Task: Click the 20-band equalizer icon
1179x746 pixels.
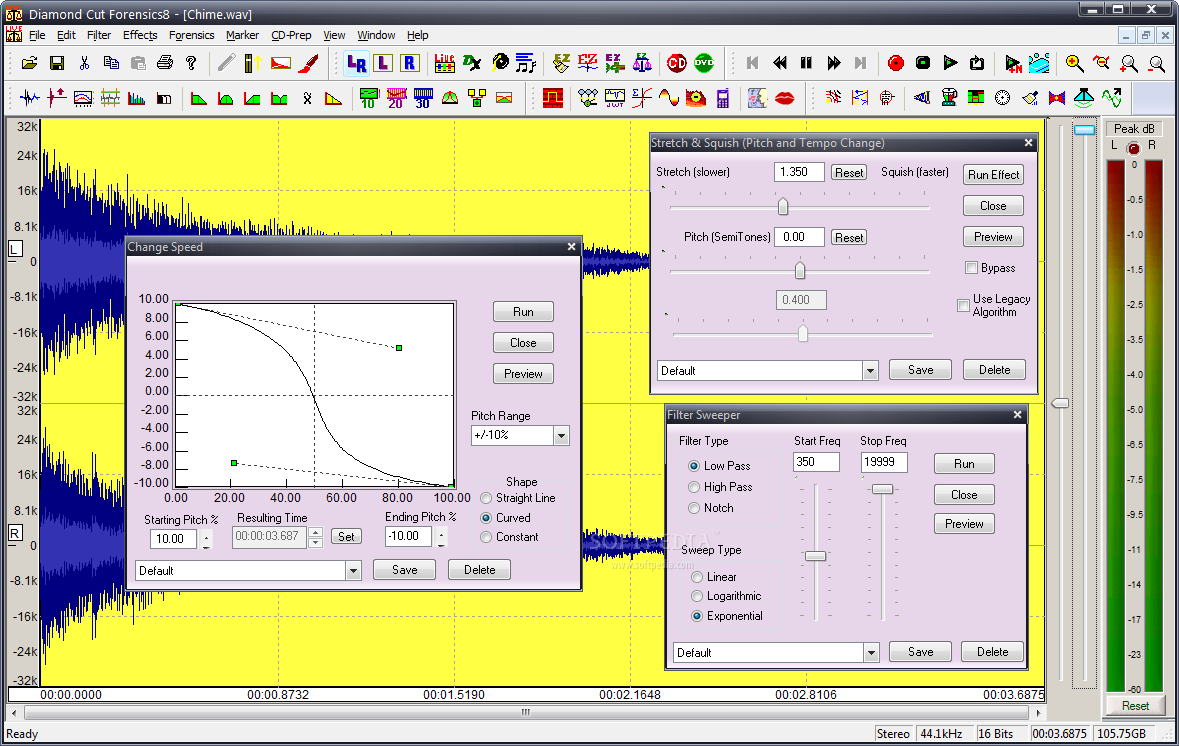Action: pyautogui.click(x=396, y=98)
